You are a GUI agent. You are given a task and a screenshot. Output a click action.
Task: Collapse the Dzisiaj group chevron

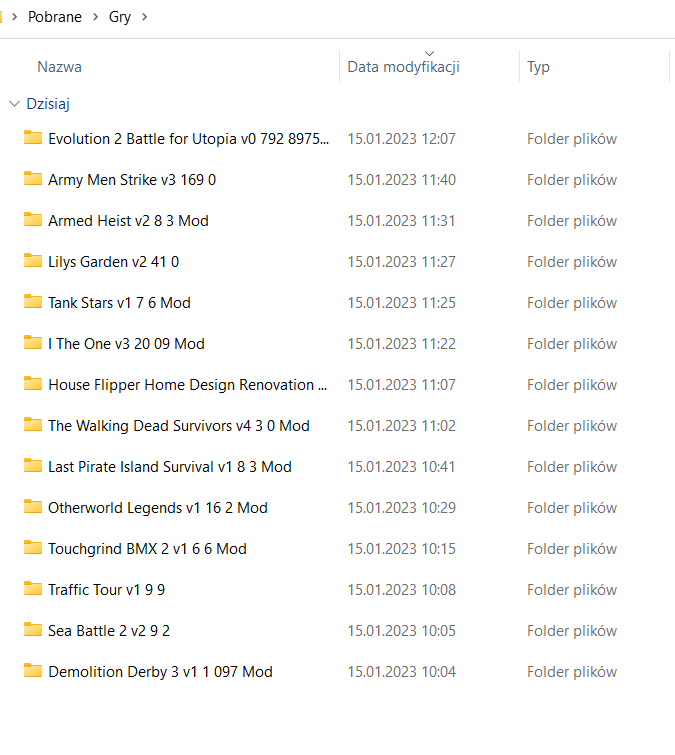[14, 104]
